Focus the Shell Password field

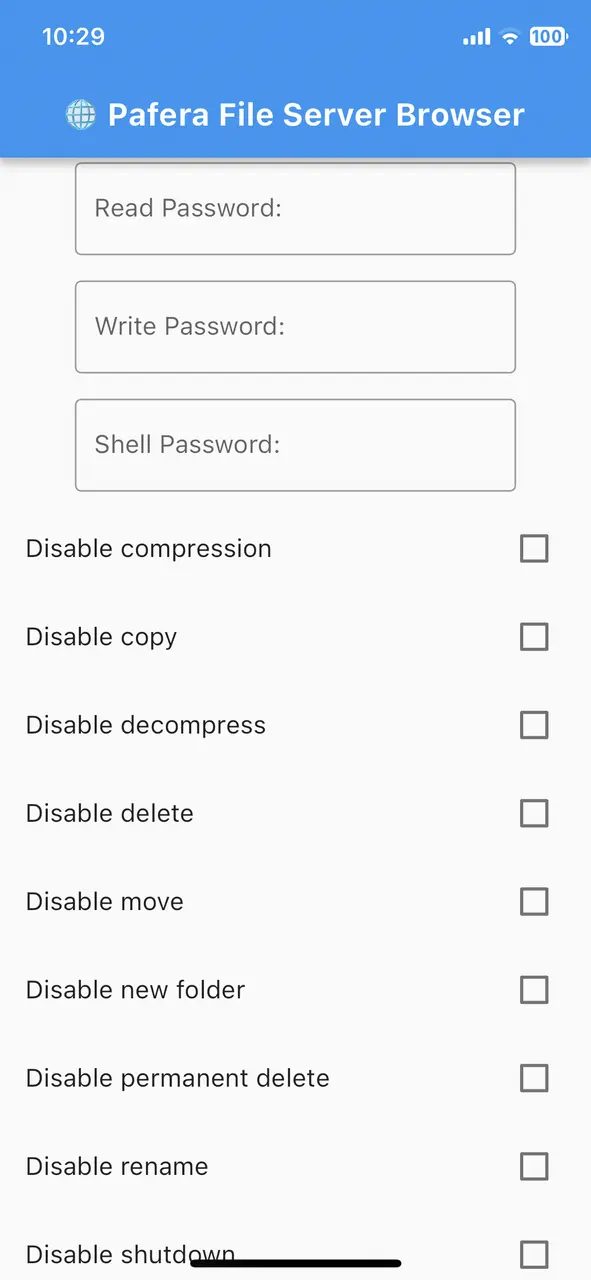[295, 445]
